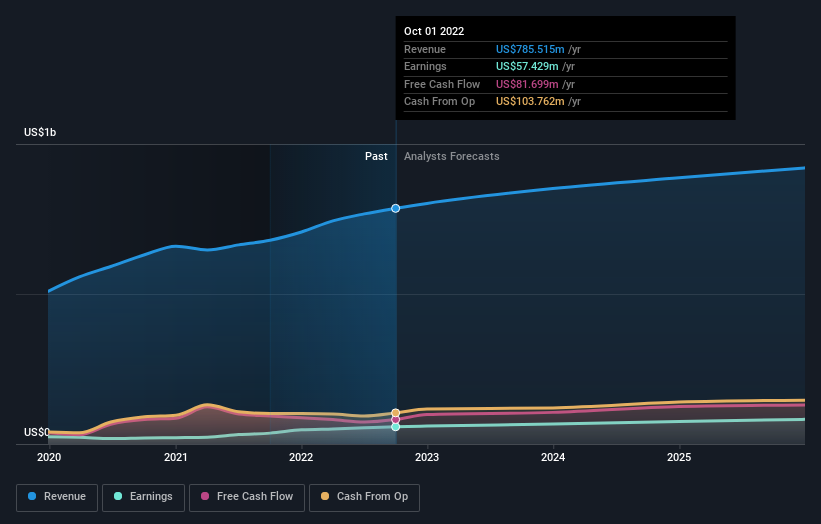Toggle the Cash From Op legend series

coord(364,497)
